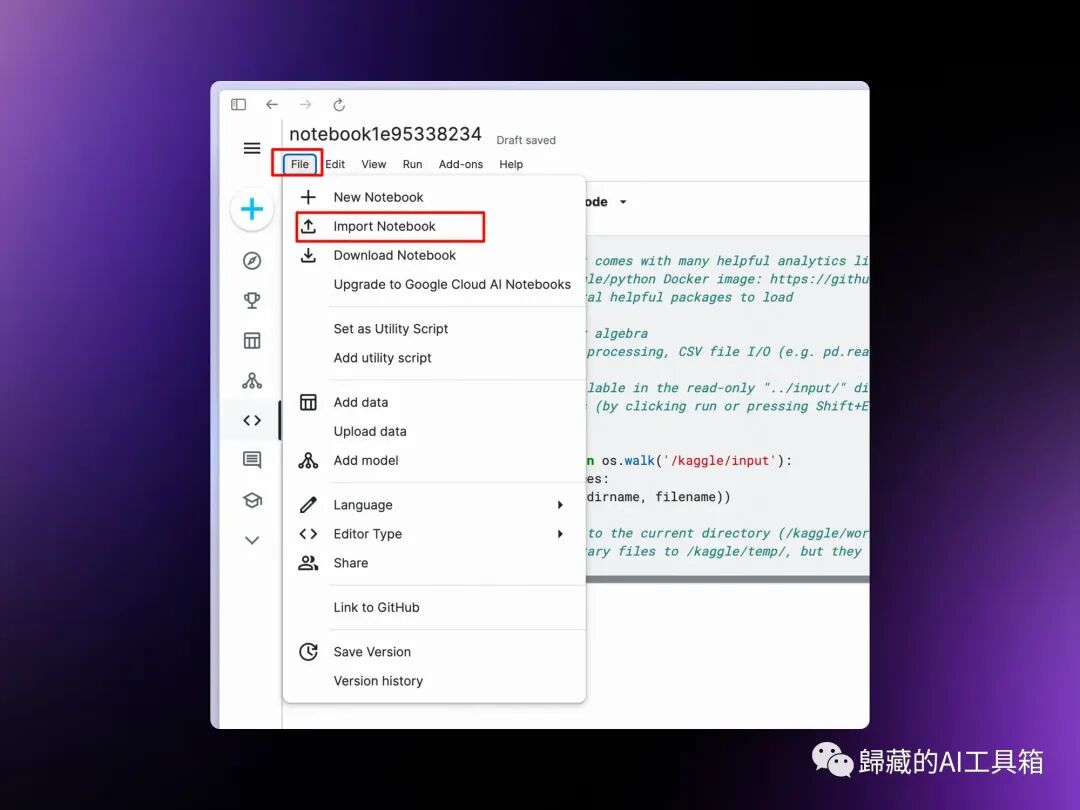Open Version history from File menu

click(x=434, y=681)
